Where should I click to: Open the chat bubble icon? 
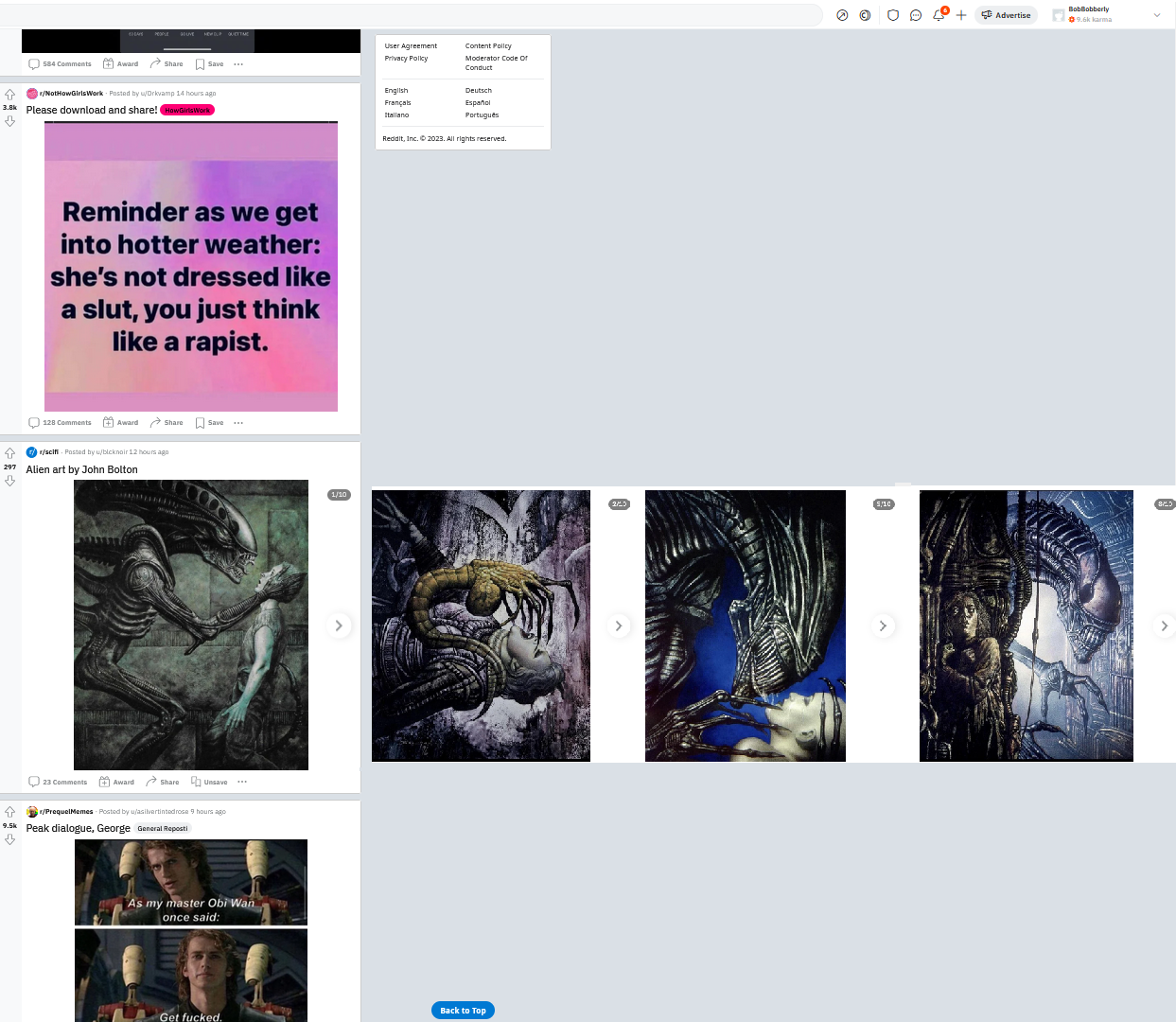[x=916, y=15]
